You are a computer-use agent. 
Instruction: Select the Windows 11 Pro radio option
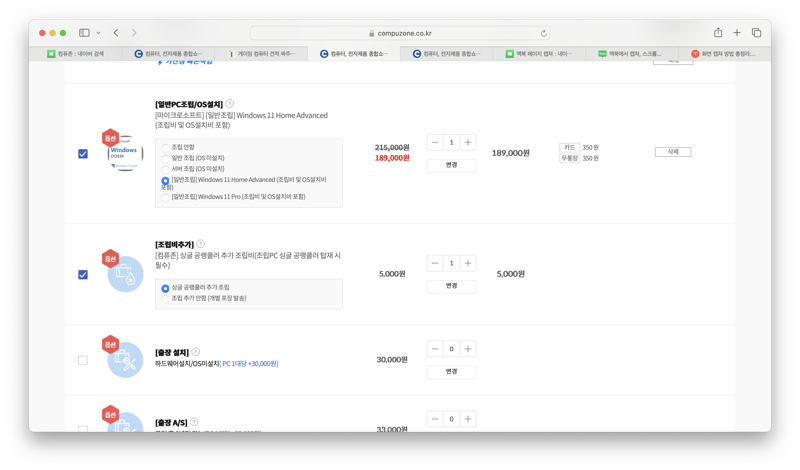pyautogui.click(x=165, y=197)
